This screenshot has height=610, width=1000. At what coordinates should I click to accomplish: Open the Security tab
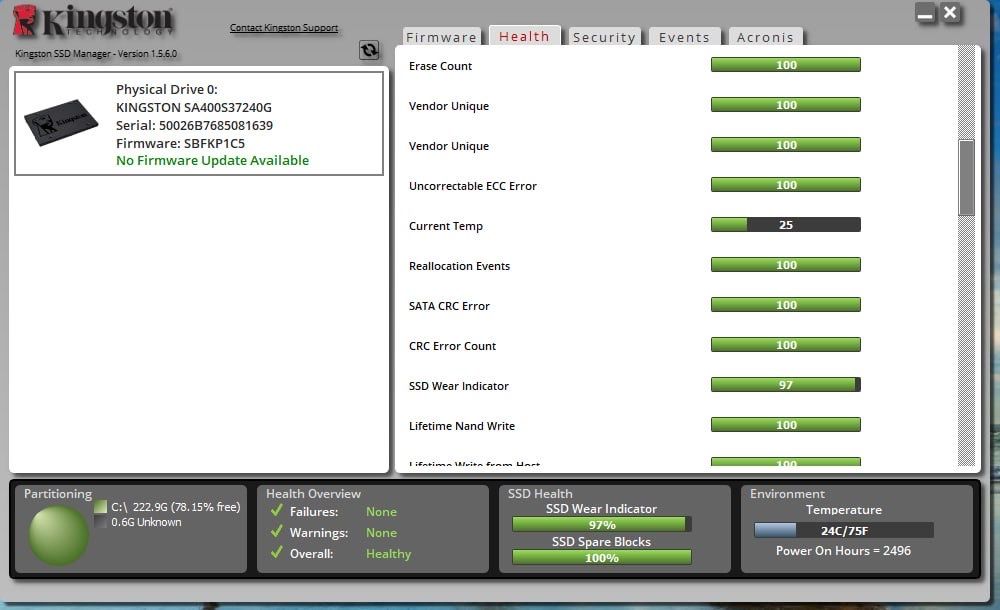(x=604, y=37)
